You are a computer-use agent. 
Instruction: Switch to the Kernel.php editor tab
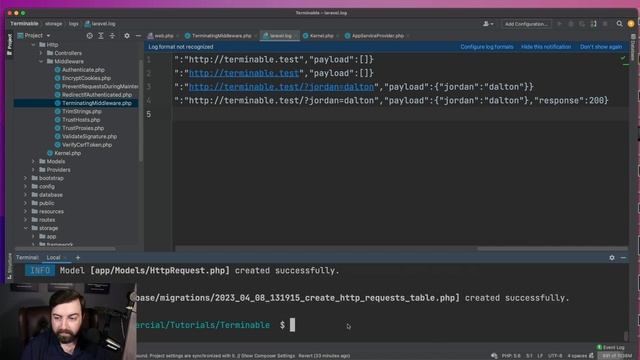point(321,36)
